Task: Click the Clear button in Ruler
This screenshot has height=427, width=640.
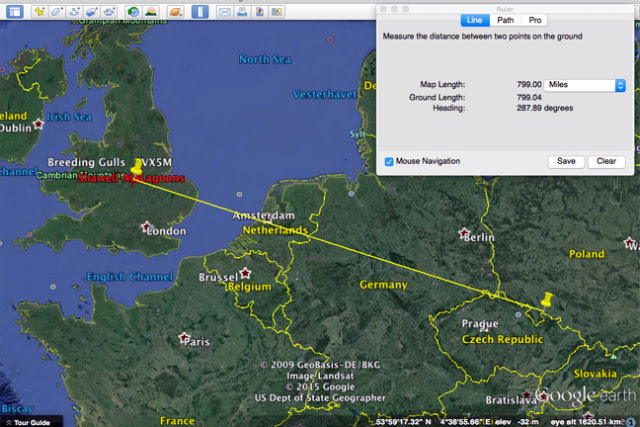Action: tap(606, 161)
